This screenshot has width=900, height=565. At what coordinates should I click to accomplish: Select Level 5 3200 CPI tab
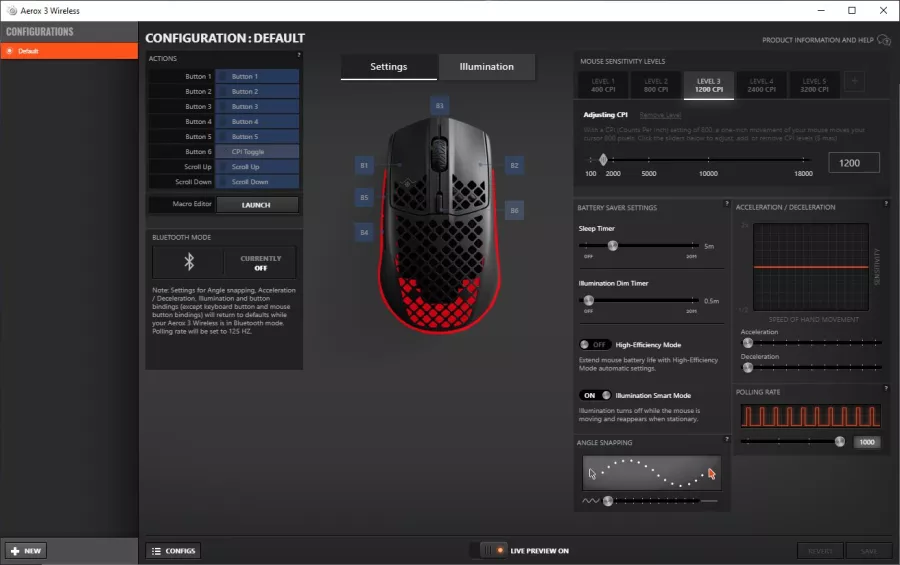[814, 86]
